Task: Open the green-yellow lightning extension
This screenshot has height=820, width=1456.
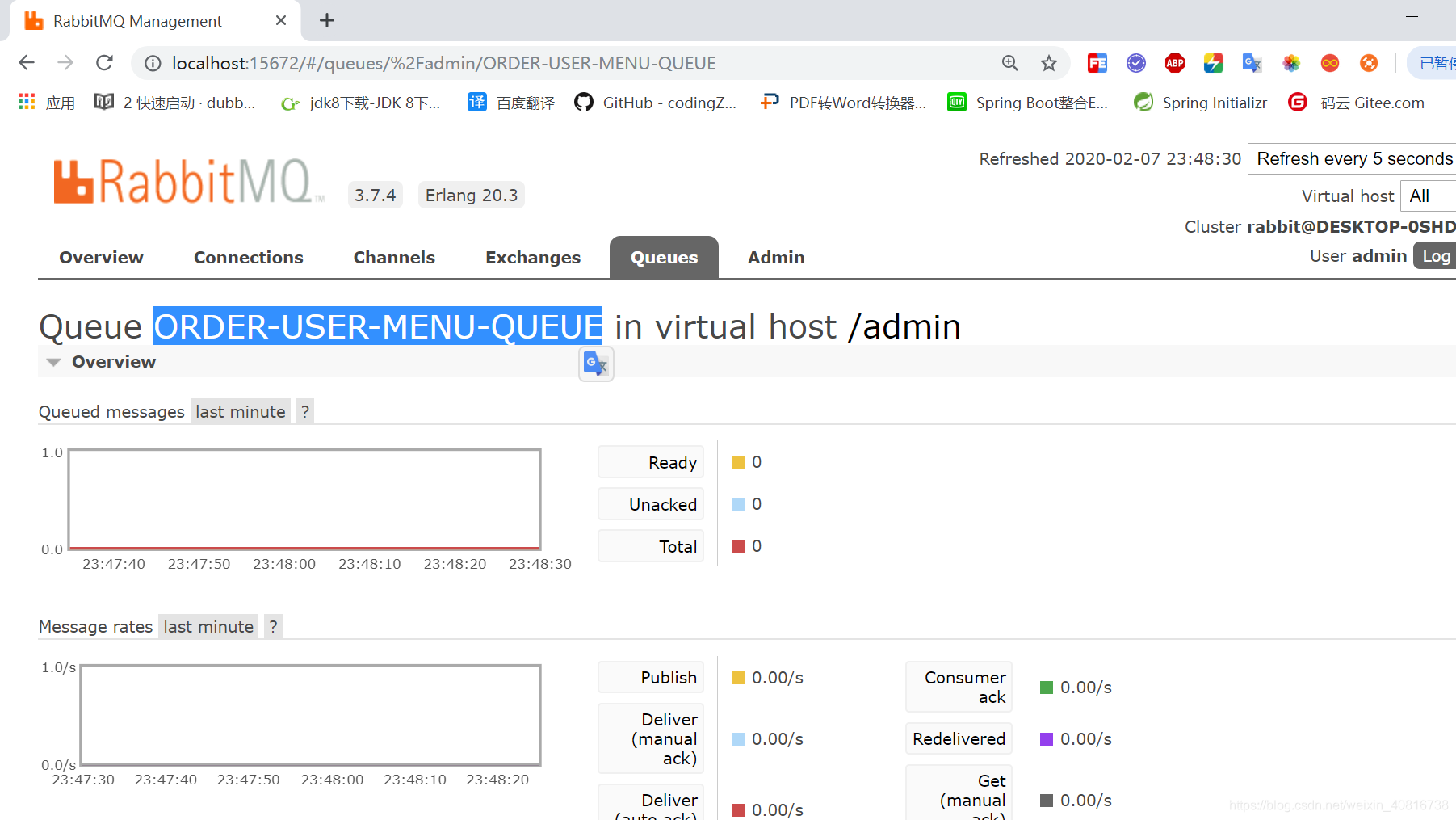Action: pyautogui.click(x=1214, y=63)
